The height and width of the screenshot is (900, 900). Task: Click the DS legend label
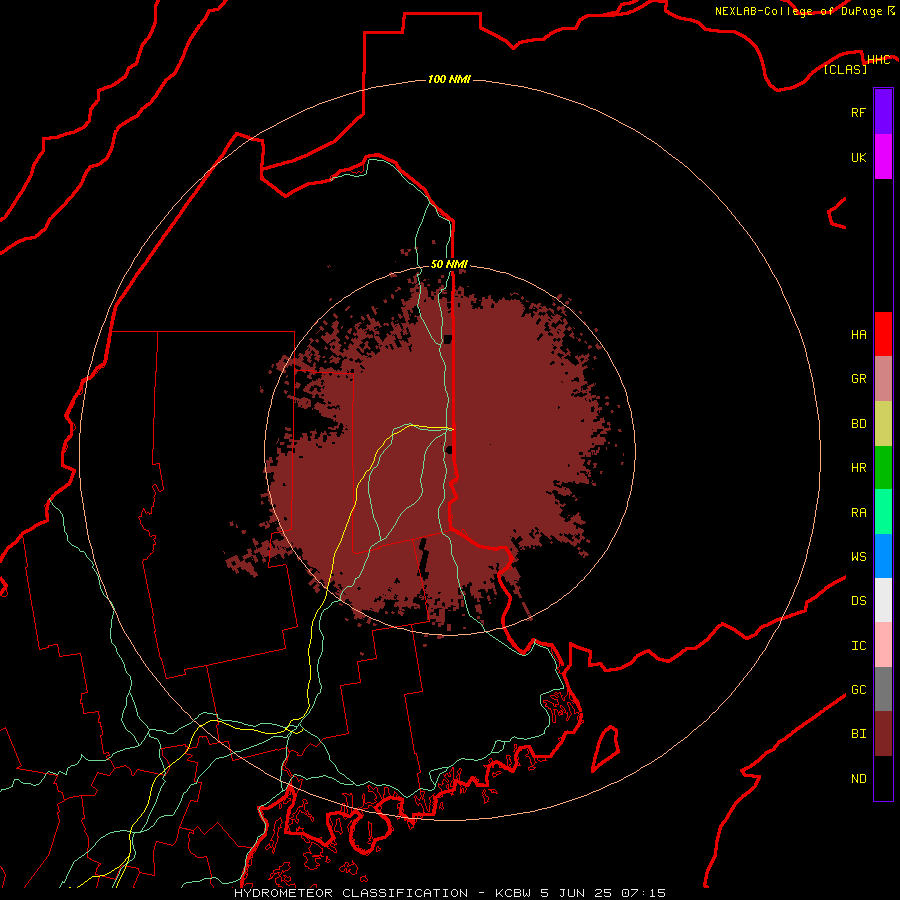point(858,601)
